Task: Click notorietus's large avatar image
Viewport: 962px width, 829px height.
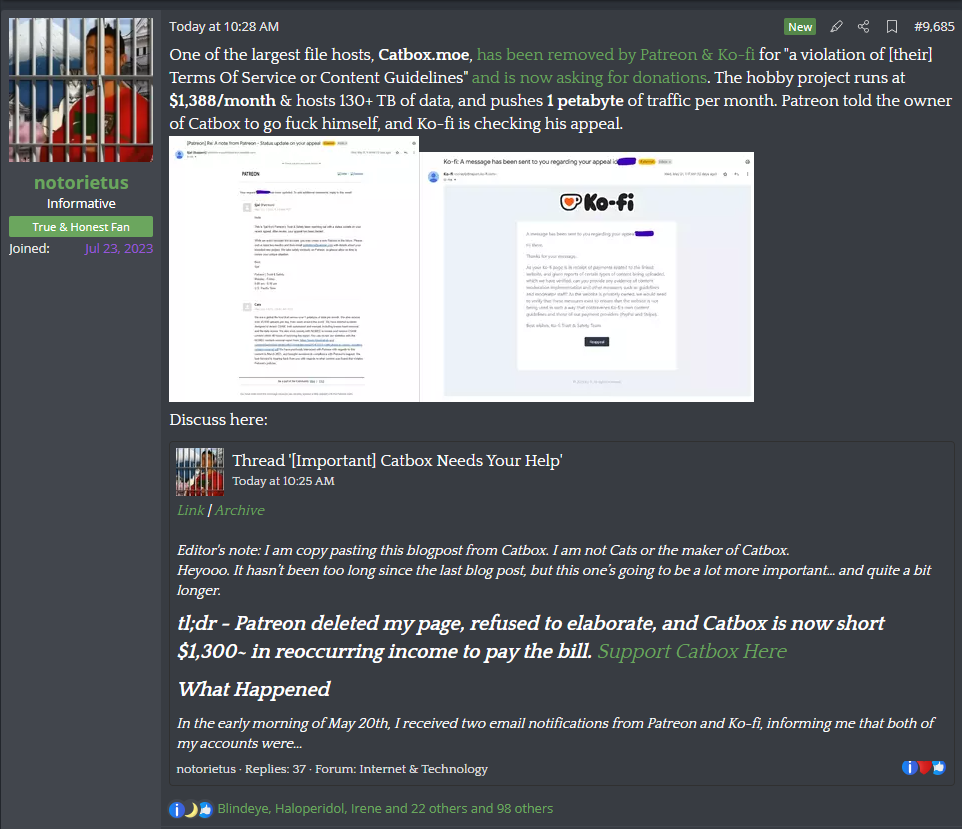Action: tap(81, 90)
